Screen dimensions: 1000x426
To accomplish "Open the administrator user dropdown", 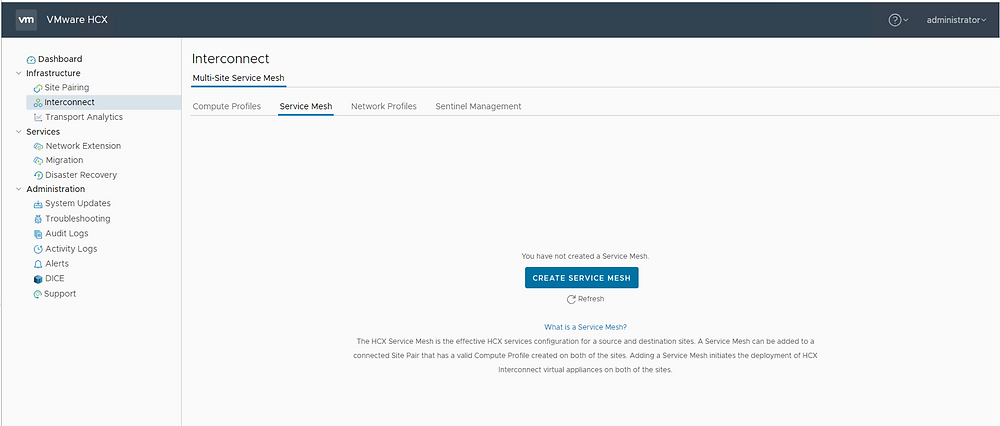I will click(956, 20).
